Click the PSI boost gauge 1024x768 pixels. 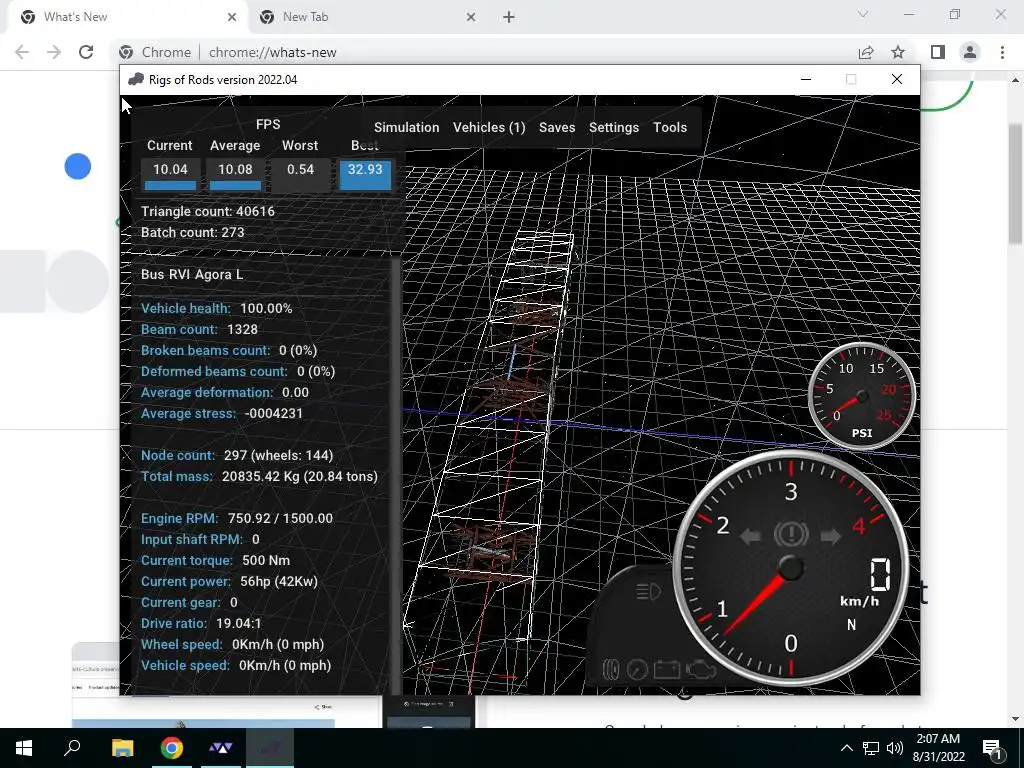(x=861, y=396)
